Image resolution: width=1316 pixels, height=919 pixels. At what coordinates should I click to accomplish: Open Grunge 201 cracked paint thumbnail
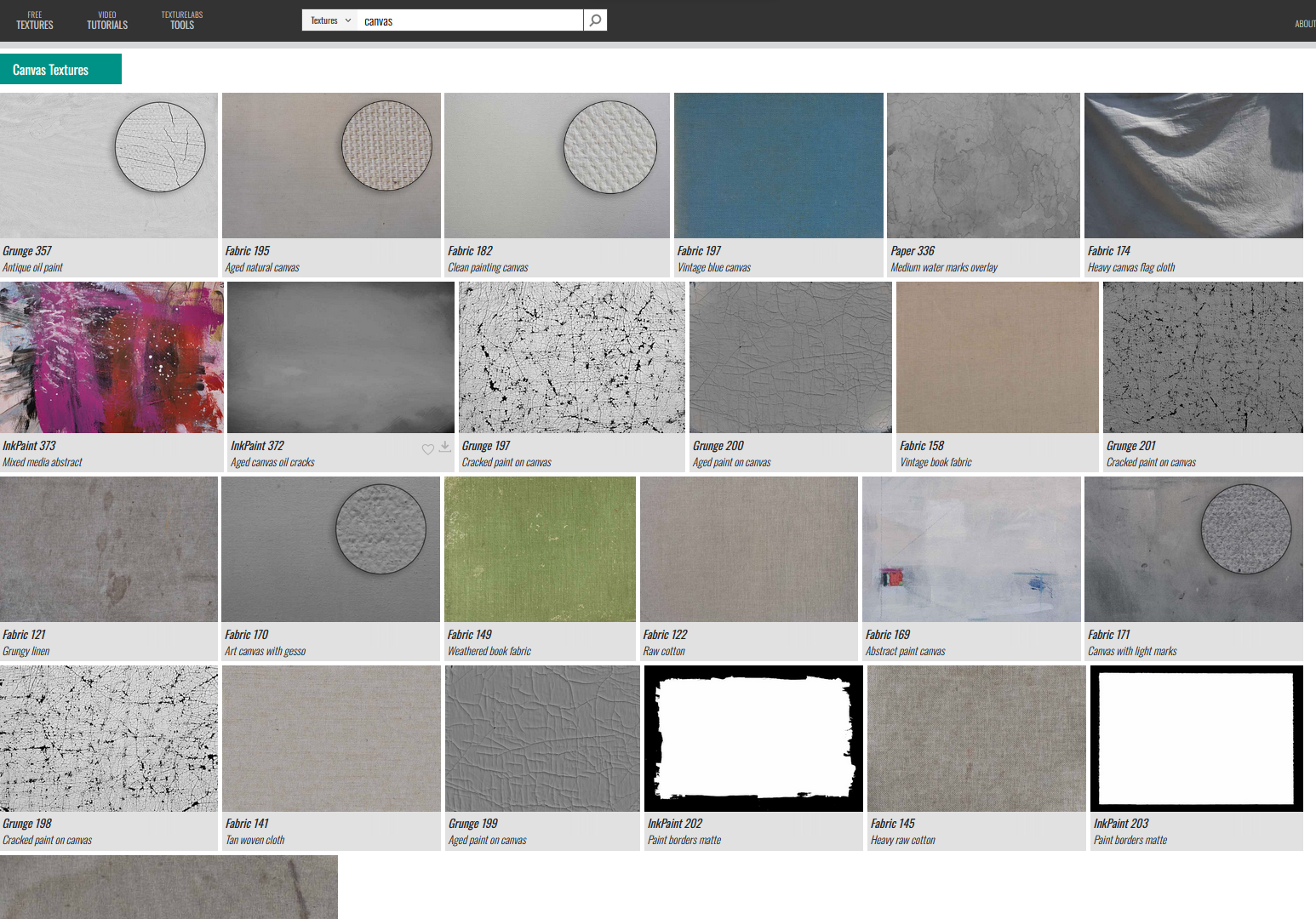pyautogui.click(x=1203, y=357)
